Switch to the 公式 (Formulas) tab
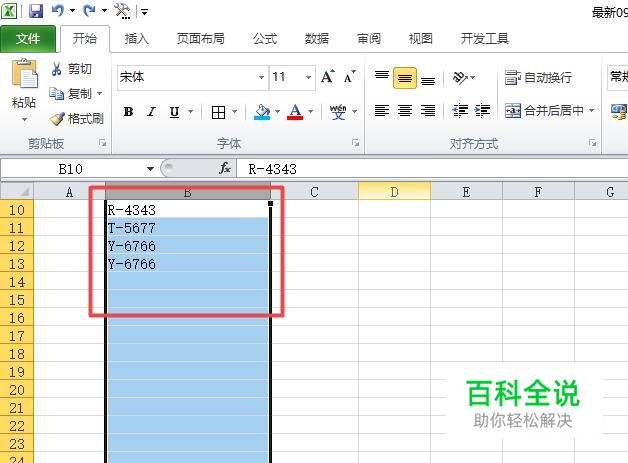Viewport: 628px width, 463px height. pyautogui.click(x=264, y=38)
